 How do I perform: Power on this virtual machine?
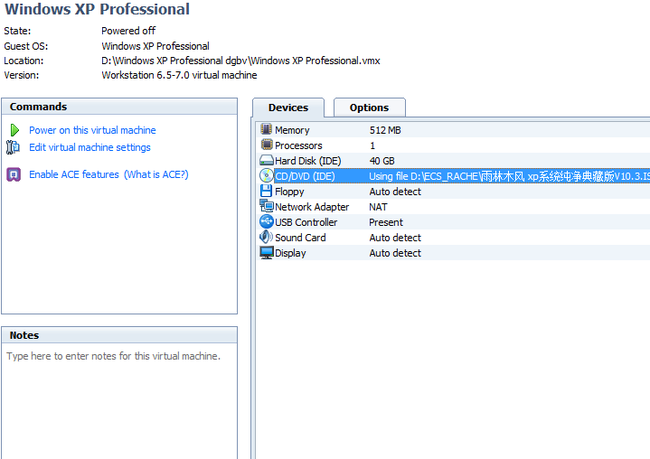pyautogui.click(x=92, y=130)
